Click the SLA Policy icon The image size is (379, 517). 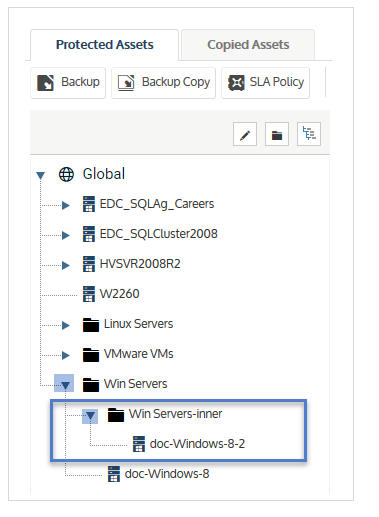pos(236,83)
